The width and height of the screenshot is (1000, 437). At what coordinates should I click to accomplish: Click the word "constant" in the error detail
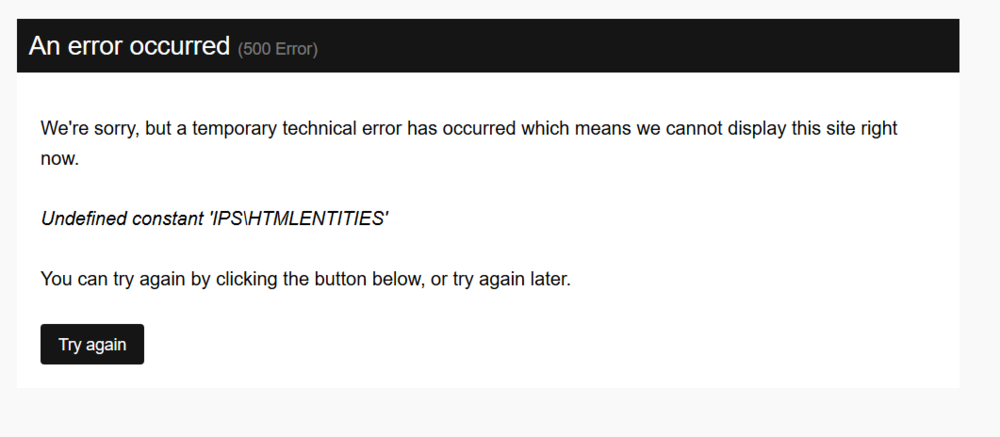(x=168, y=219)
